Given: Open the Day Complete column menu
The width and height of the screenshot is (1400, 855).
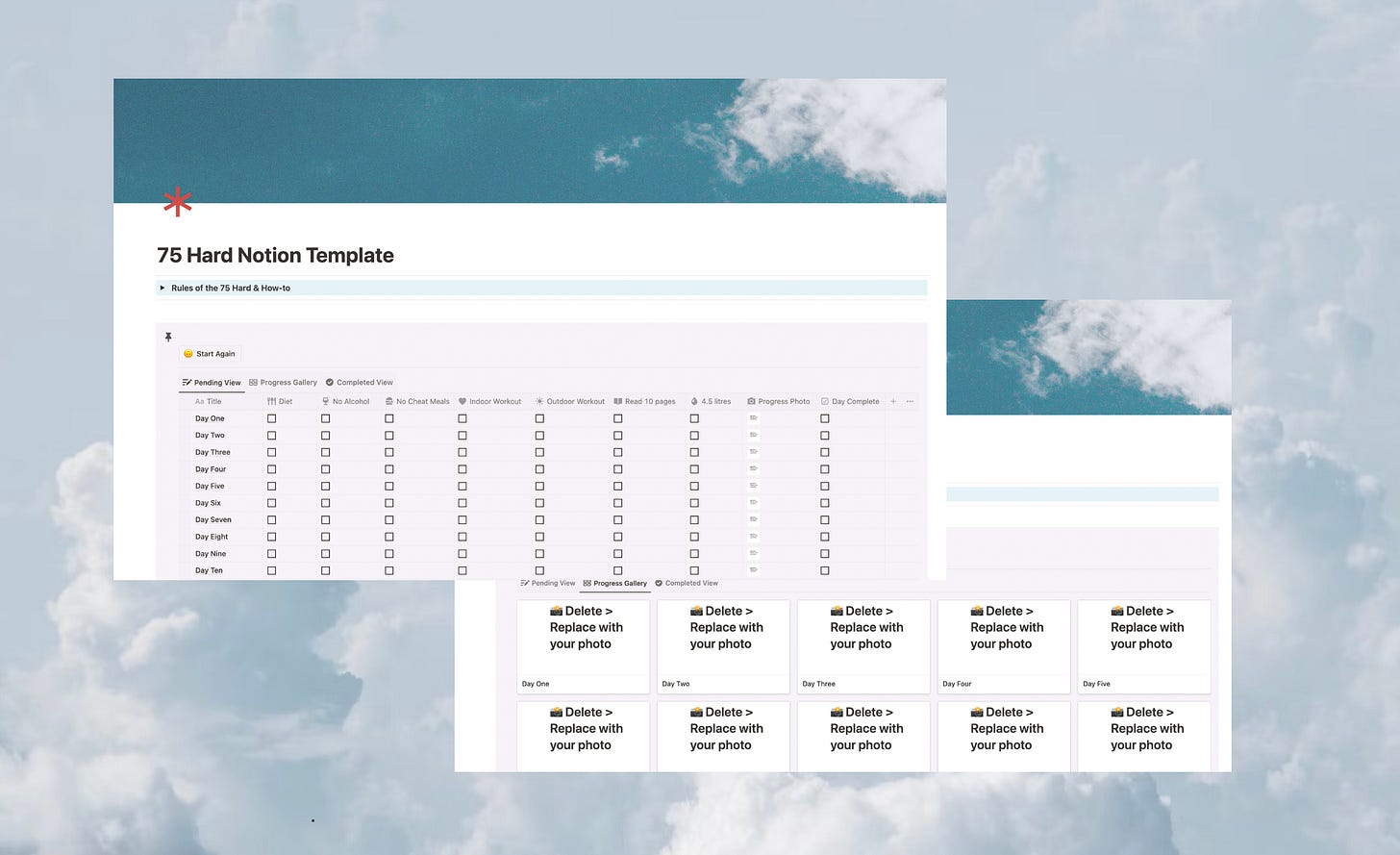Looking at the screenshot, I should [850, 401].
